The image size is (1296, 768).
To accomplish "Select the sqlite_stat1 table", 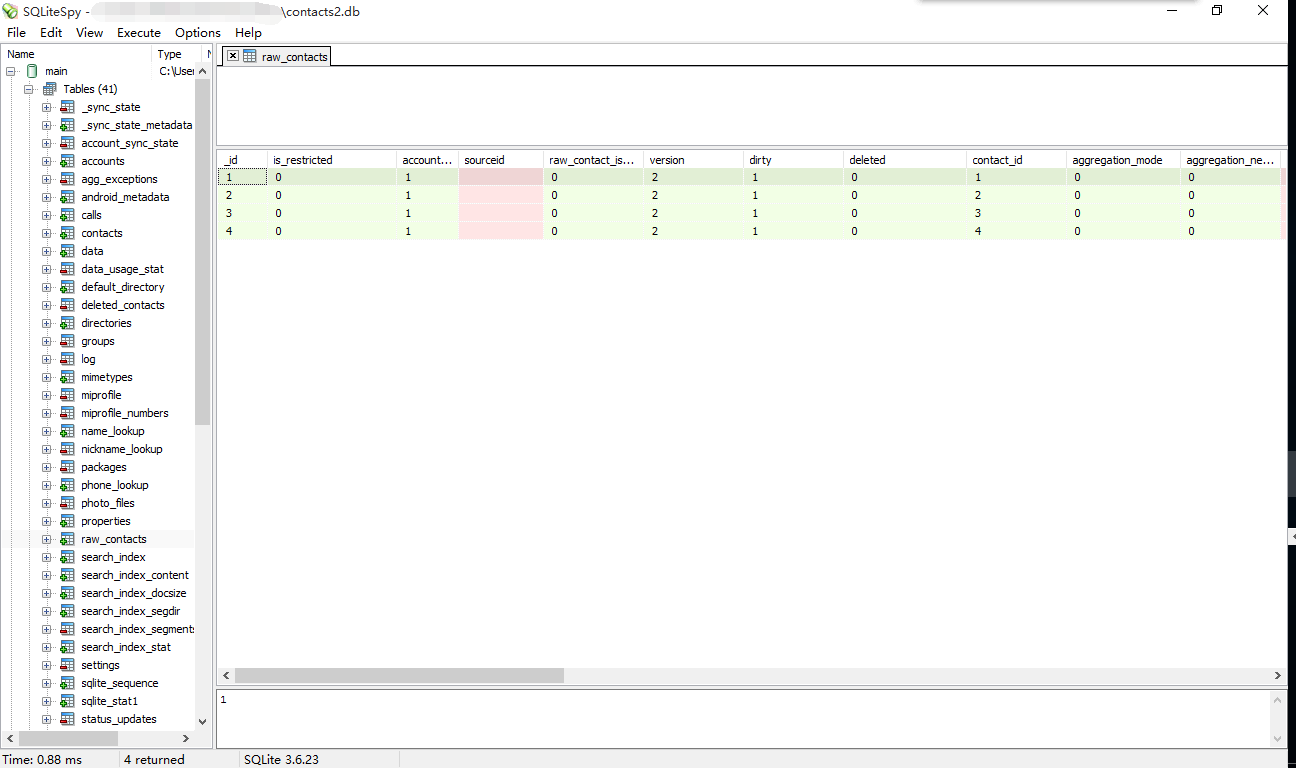I will click(x=110, y=701).
